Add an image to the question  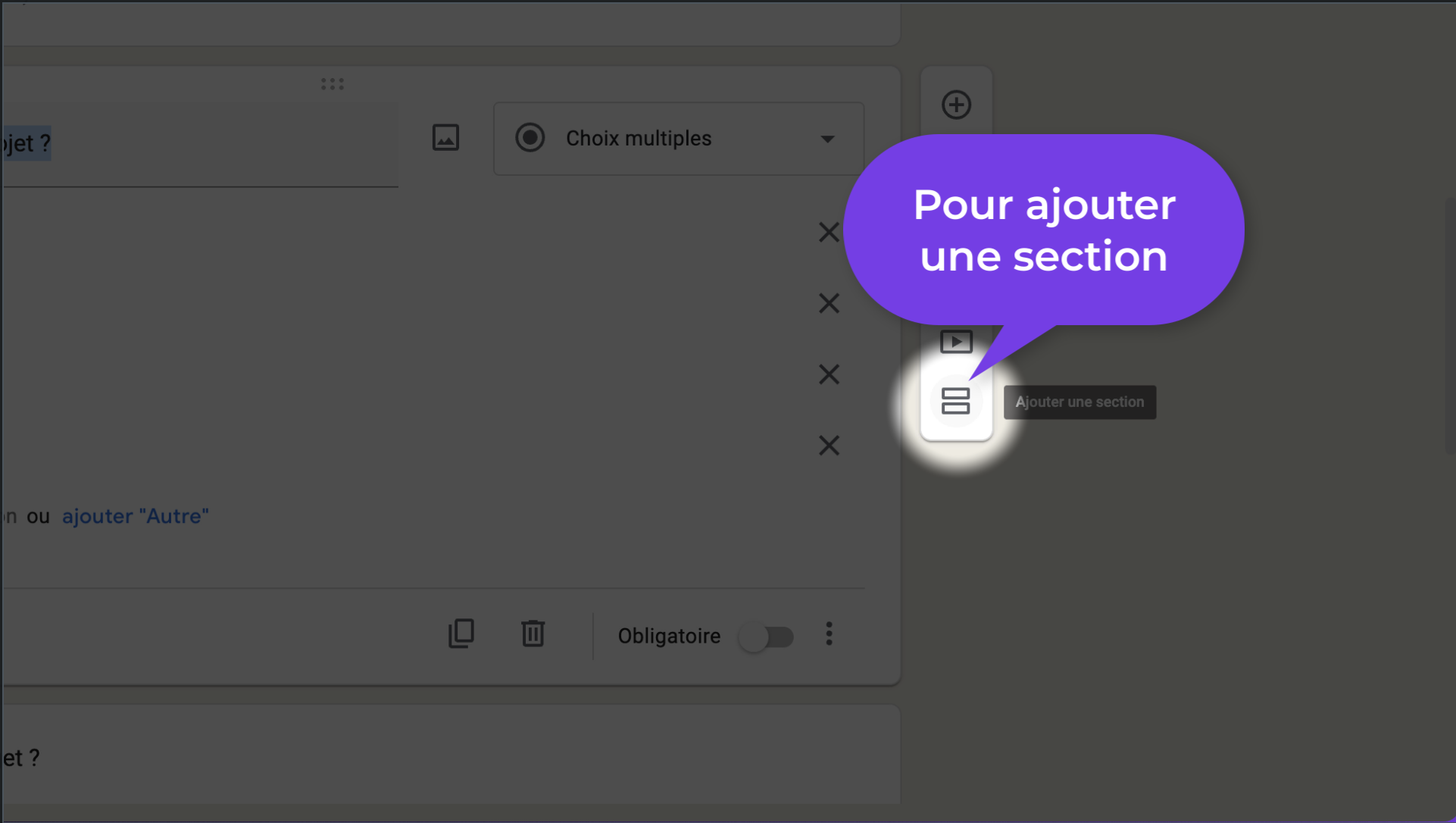(445, 138)
